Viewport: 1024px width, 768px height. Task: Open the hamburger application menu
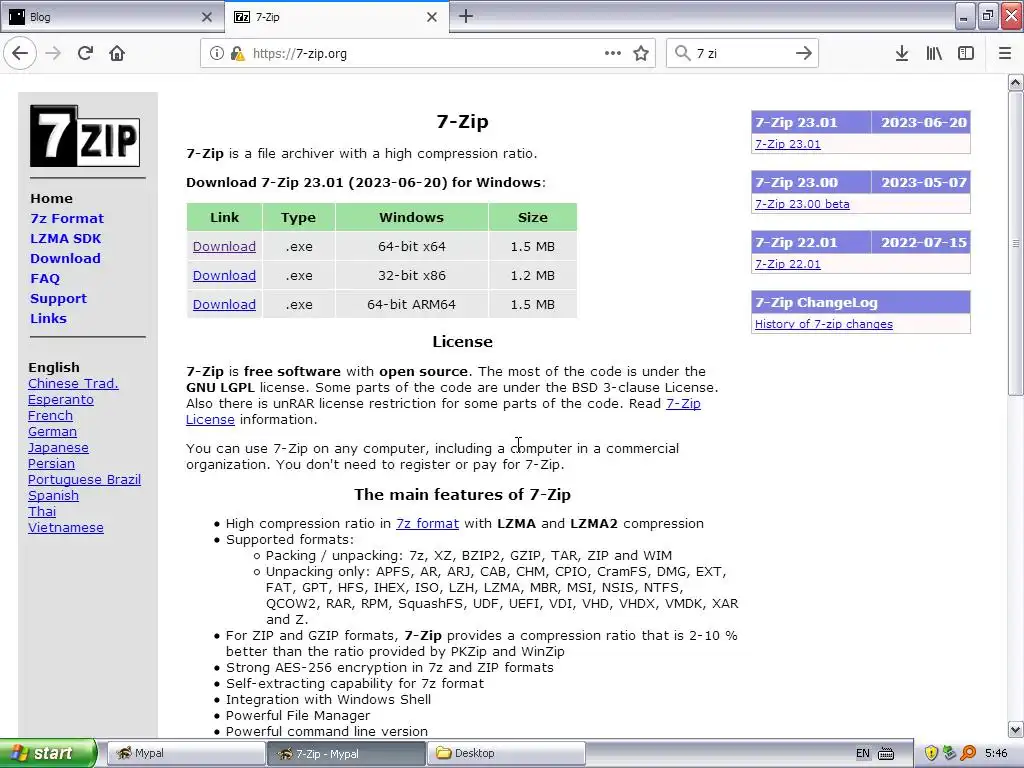(1005, 54)
